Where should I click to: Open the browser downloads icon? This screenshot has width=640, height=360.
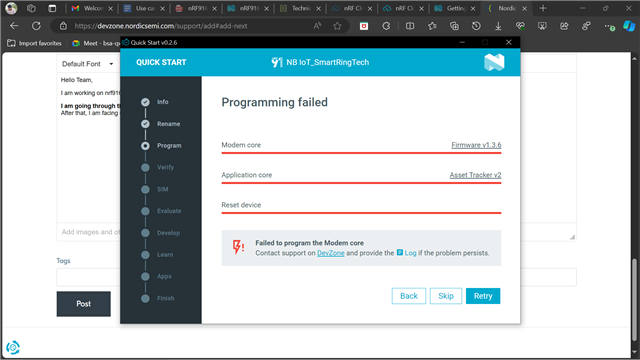tap(498, 26)
